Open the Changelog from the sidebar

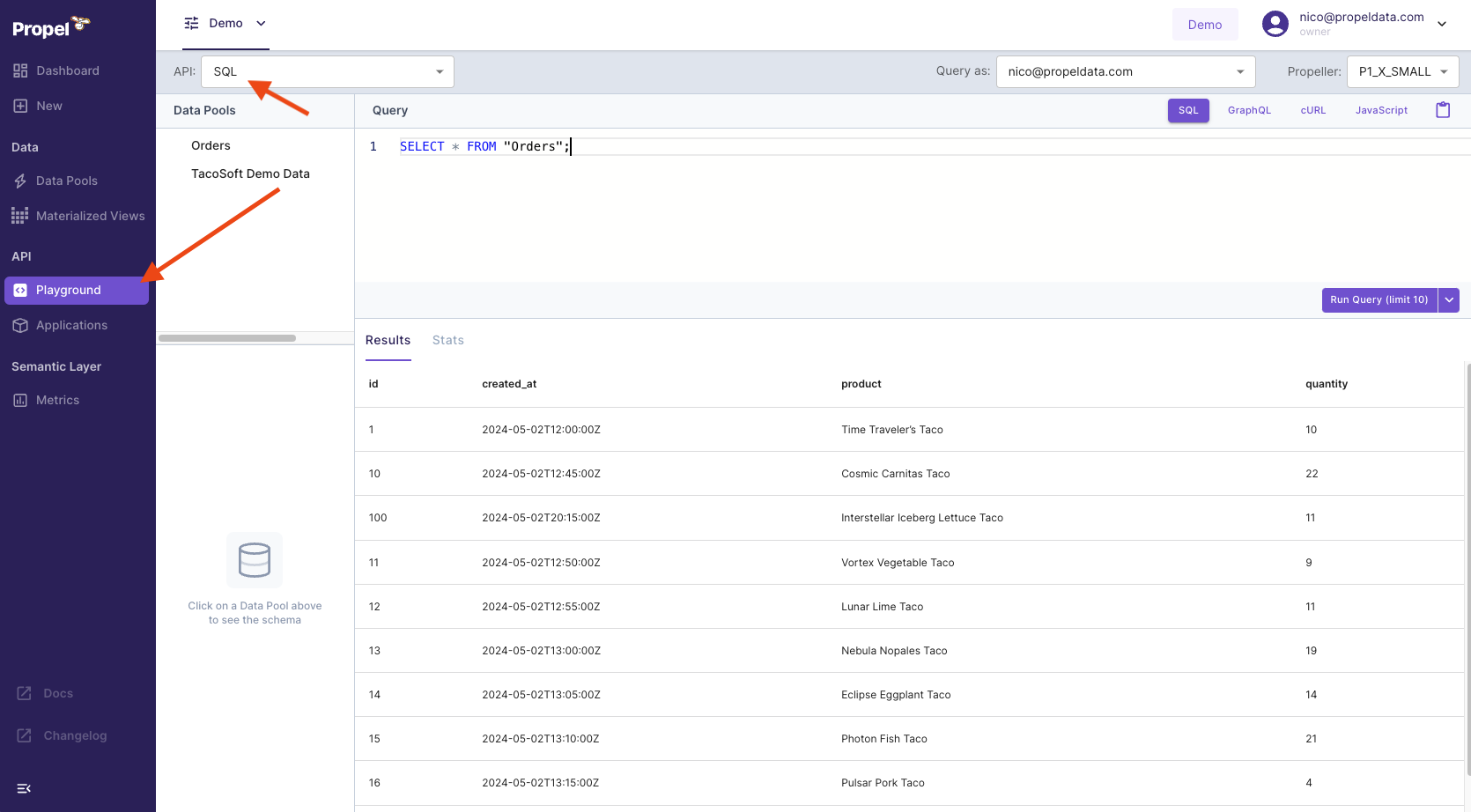point(74,735)
